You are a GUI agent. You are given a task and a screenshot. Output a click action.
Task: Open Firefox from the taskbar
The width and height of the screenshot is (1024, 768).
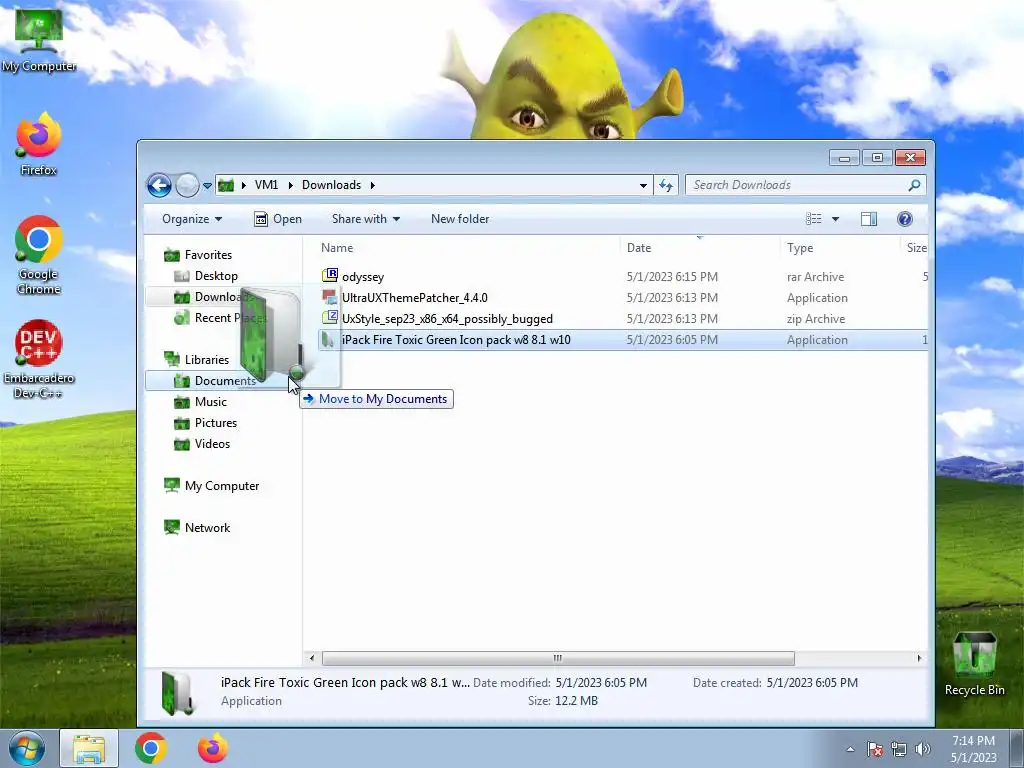[213, 748]
